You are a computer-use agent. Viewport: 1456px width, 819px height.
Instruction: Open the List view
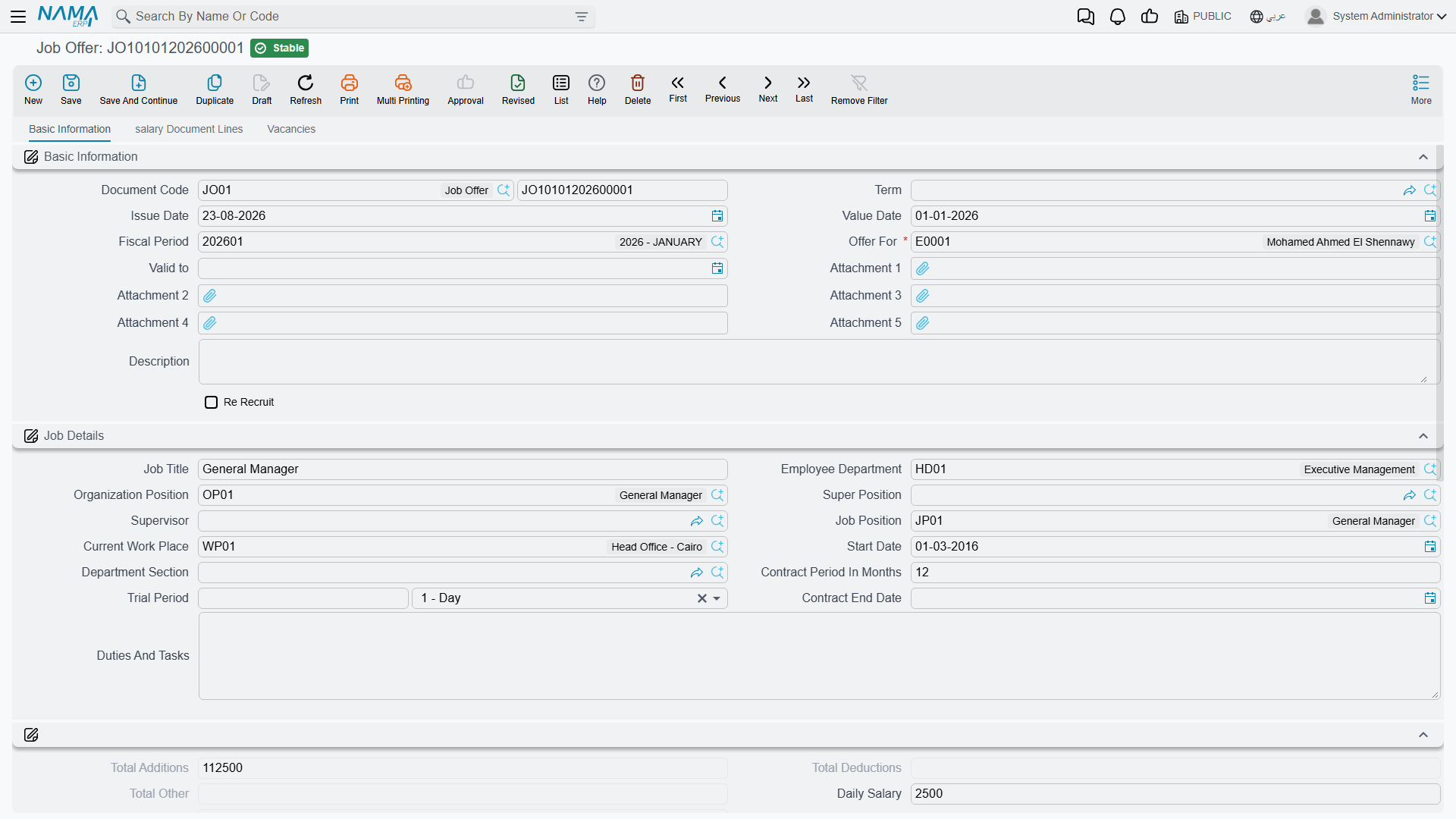click(561, 89)
